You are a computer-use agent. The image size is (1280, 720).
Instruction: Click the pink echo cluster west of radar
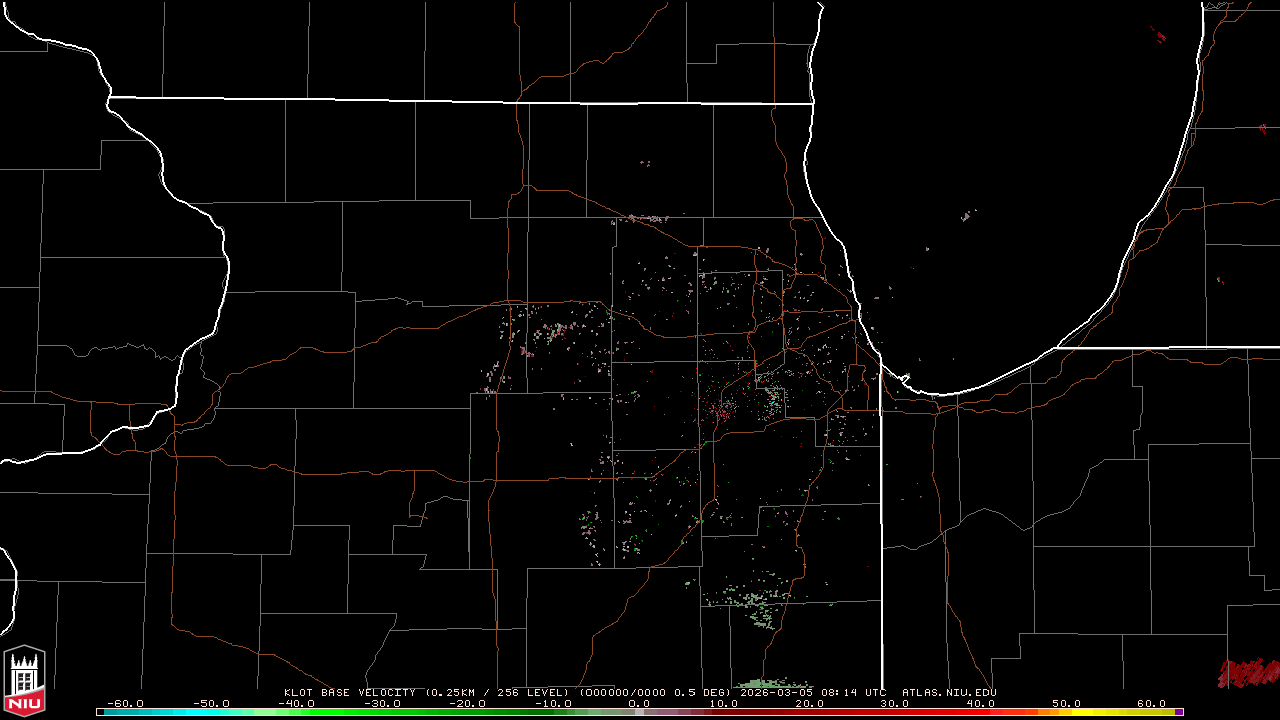(548, 334)
